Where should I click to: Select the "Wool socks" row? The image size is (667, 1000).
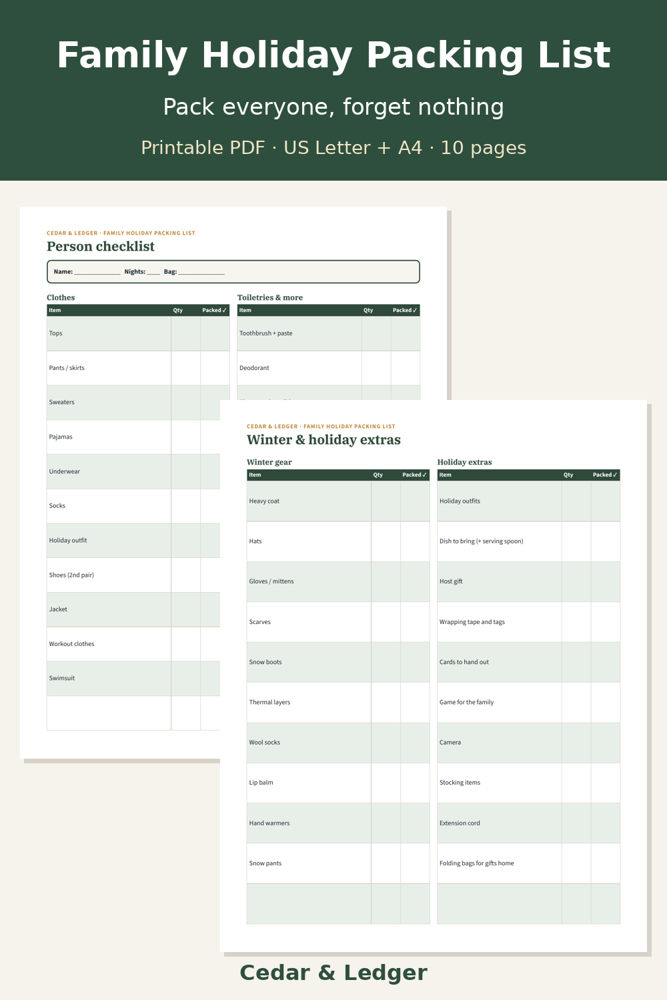338,742
